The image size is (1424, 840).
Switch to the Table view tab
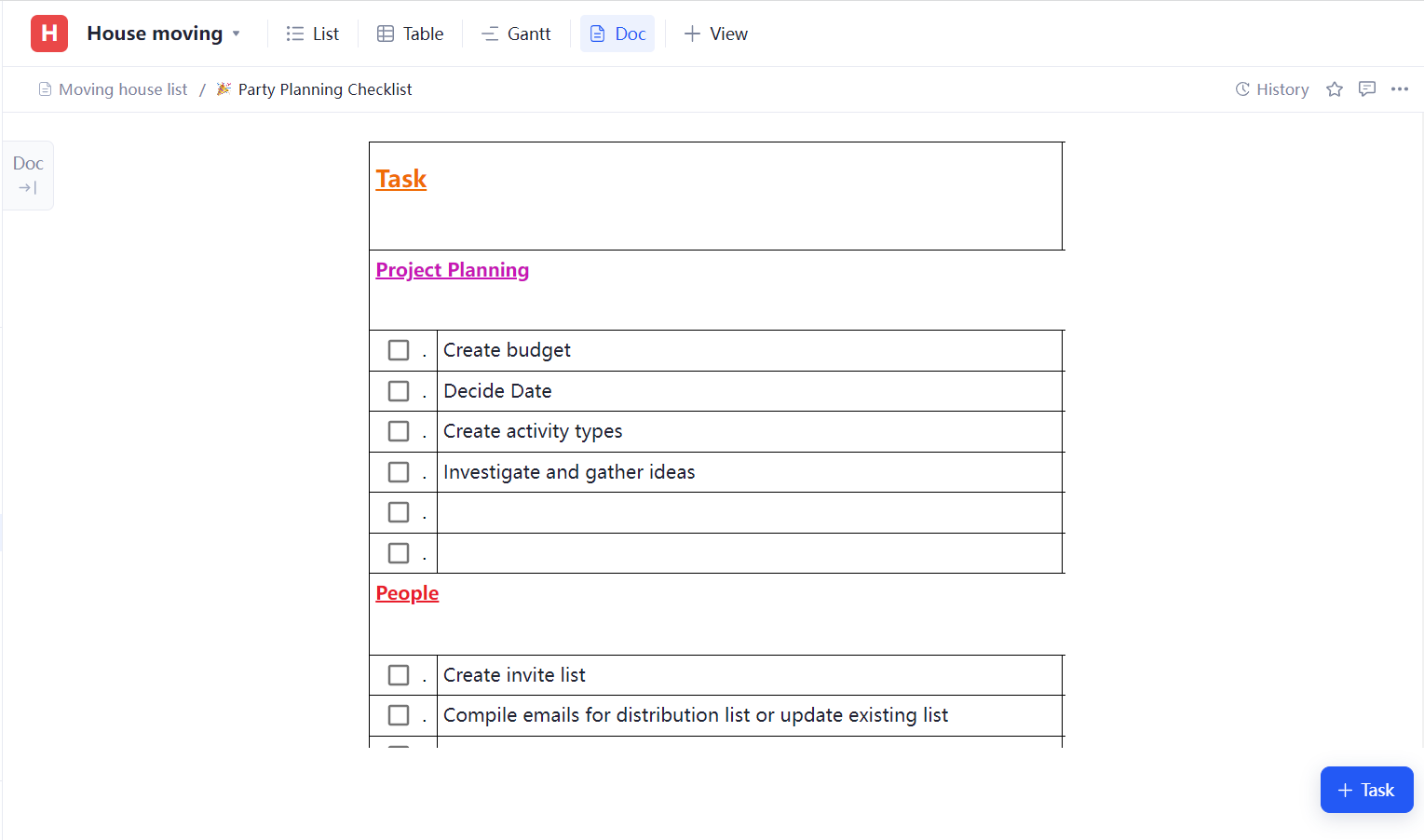410,34
